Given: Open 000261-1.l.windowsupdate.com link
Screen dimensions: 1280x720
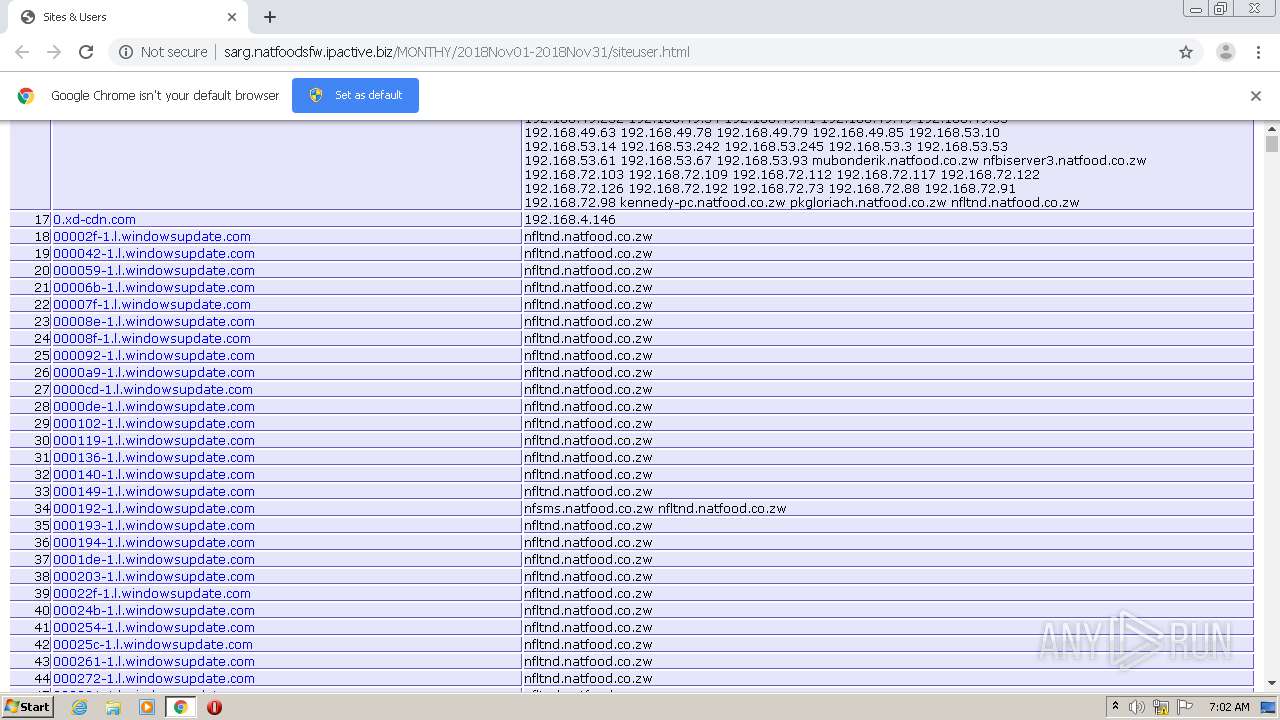Looking at the screenshot, I should (x=154, y=661).
